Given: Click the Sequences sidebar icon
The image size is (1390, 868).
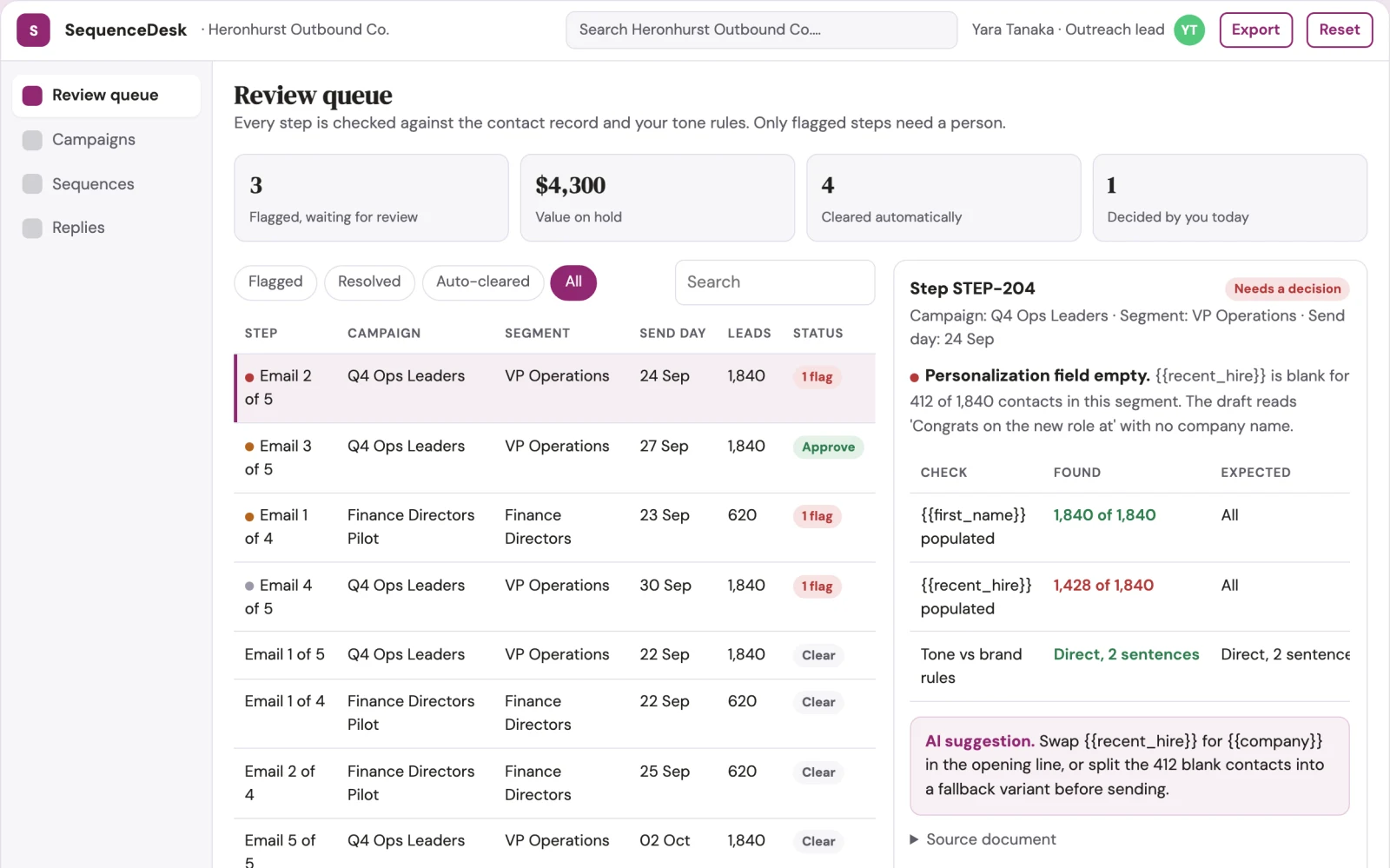Looking at the screenshot, I should point(32,184).
